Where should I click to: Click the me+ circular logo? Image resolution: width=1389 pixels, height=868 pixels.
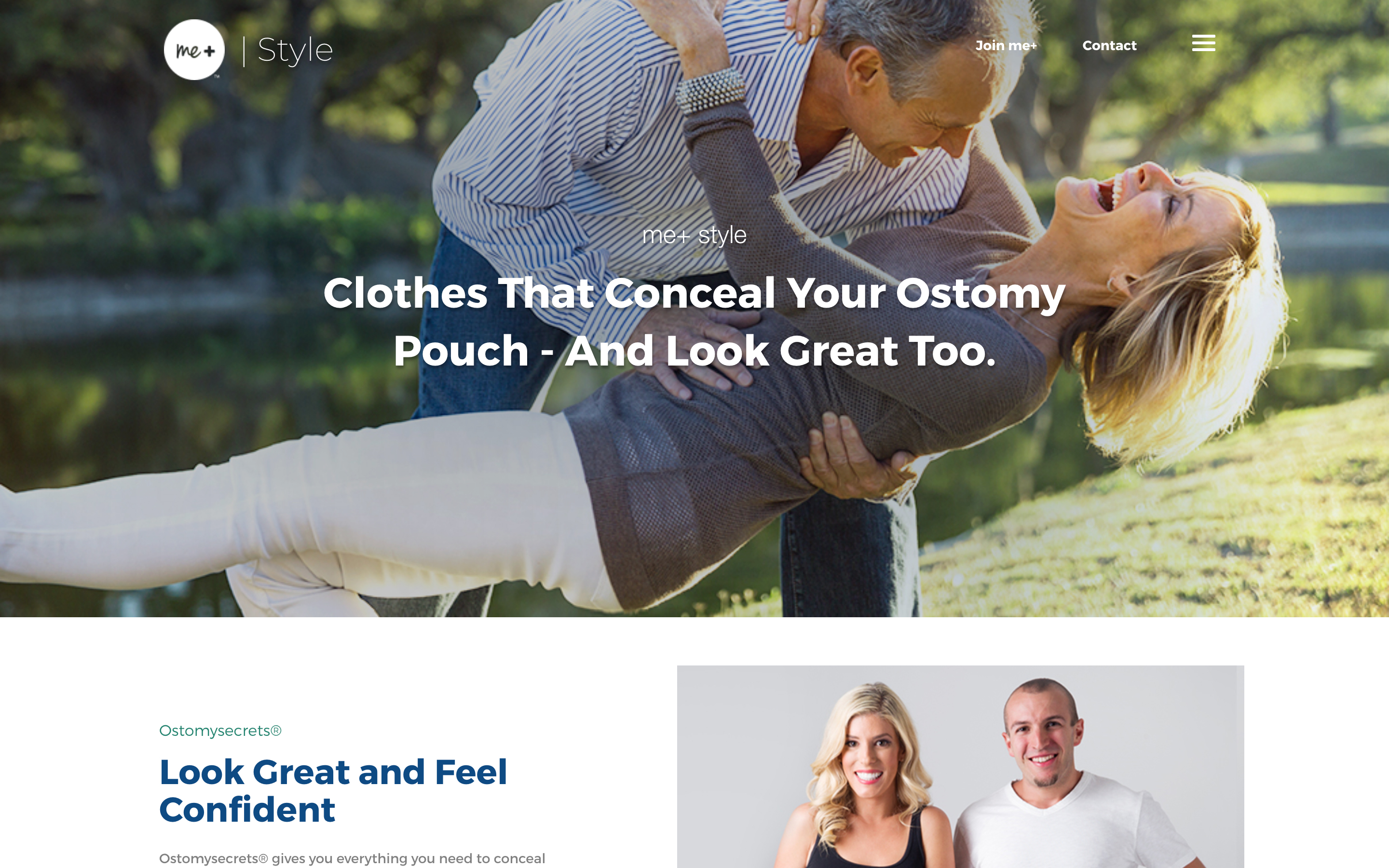tap(194, 50)
